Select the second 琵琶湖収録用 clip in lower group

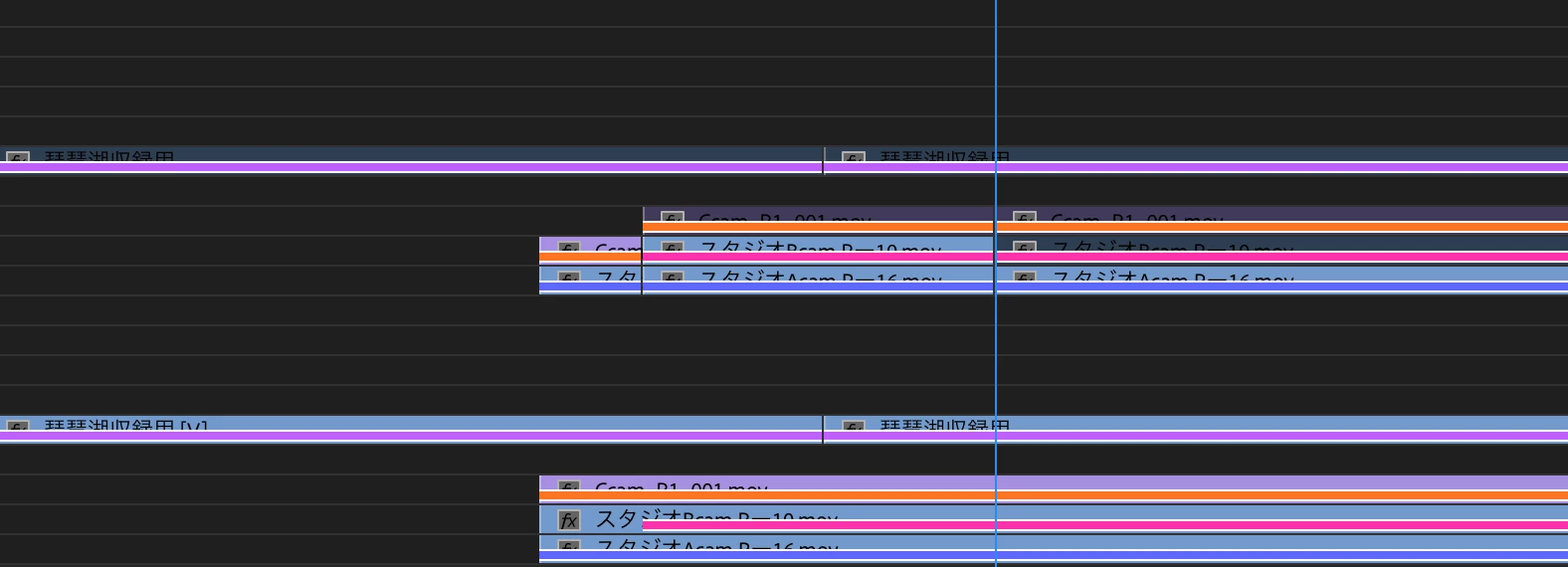tap(1196, 429)
